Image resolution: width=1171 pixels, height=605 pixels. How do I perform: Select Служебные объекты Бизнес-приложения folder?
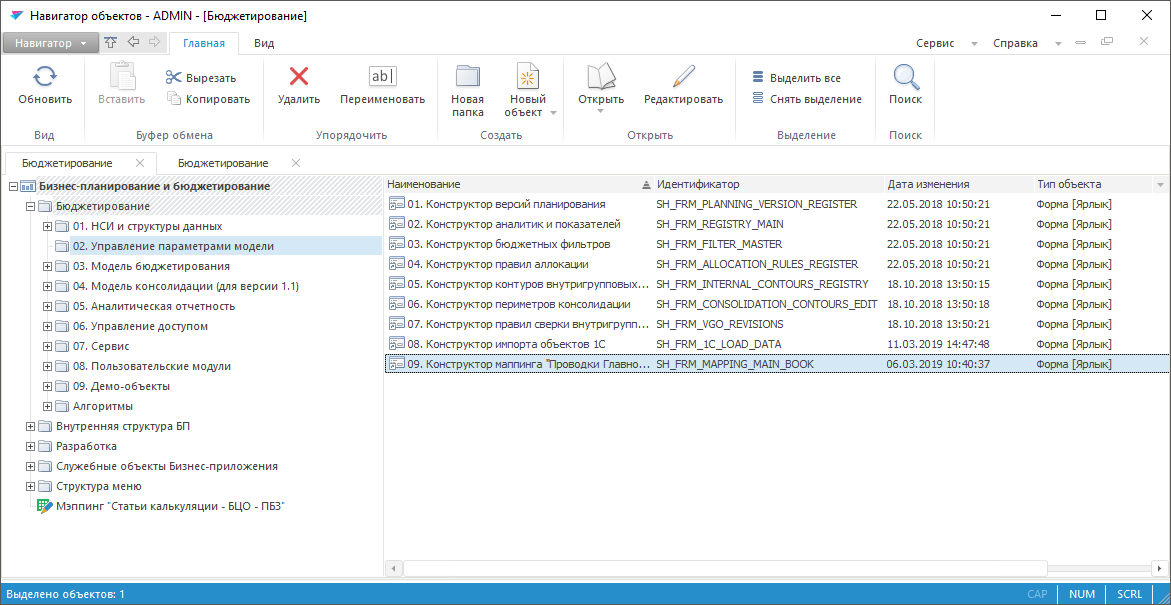point(167,467)
